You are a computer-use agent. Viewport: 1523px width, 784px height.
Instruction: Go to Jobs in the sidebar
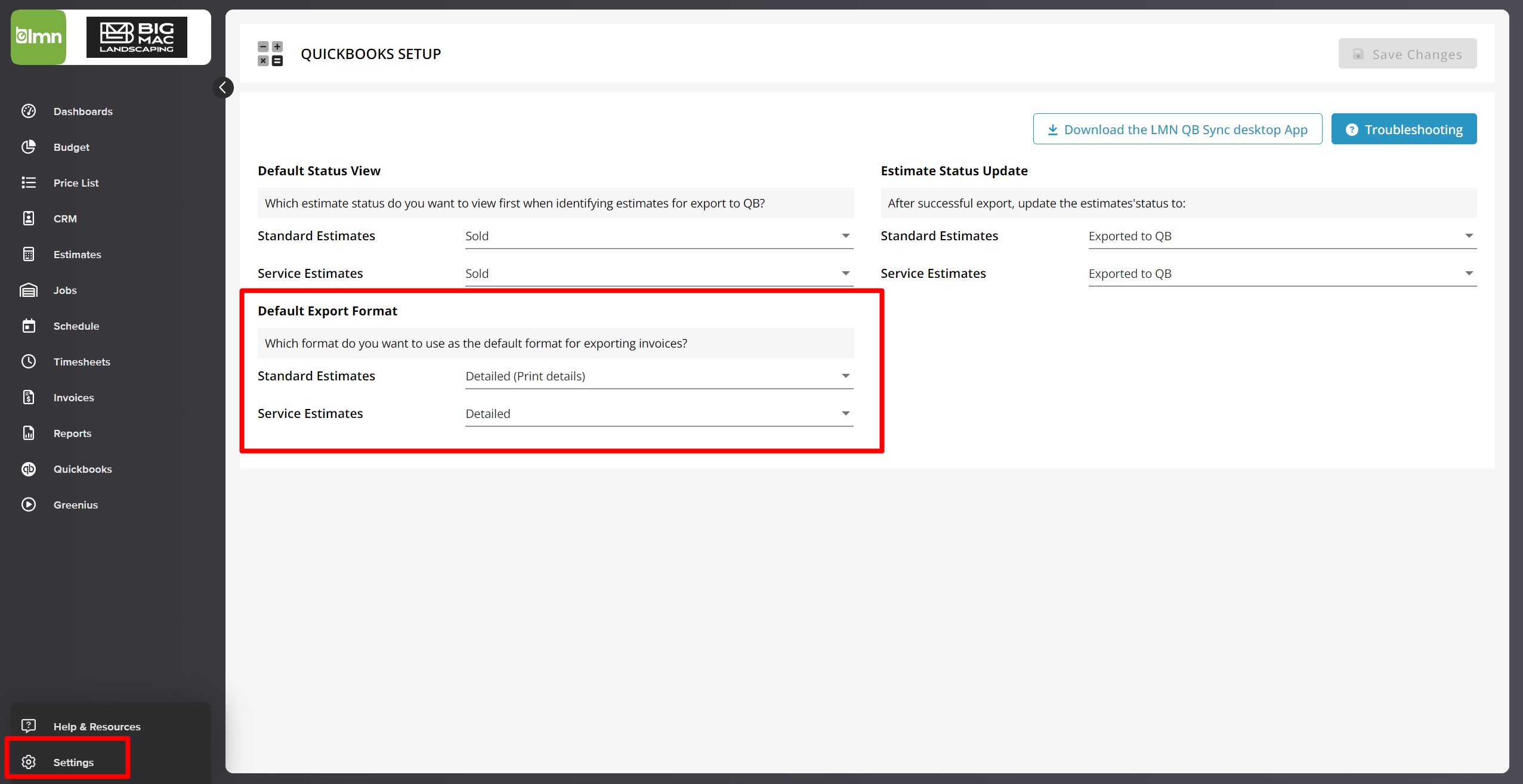(65, 290)
